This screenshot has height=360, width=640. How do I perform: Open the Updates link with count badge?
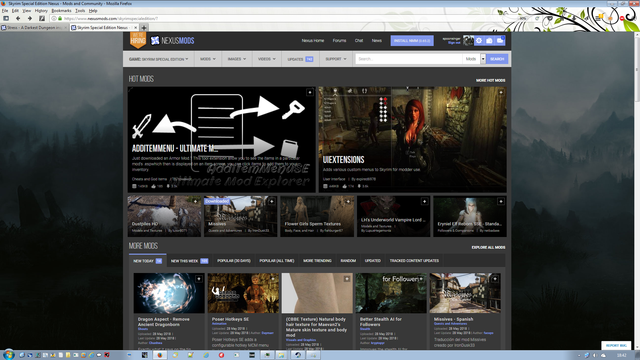pos(300,59)
